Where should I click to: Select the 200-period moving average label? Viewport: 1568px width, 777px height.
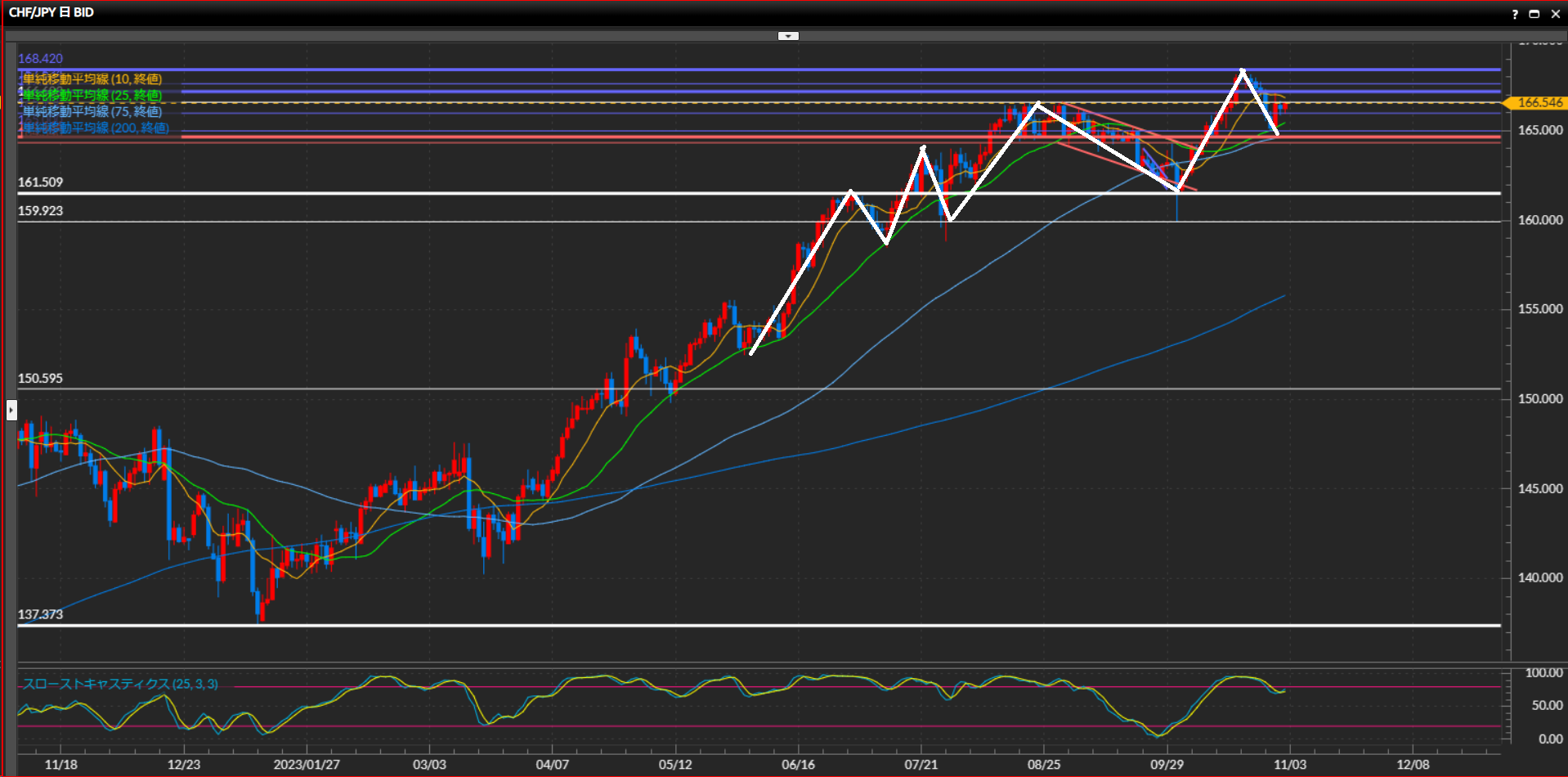click(x=95, y=128)
